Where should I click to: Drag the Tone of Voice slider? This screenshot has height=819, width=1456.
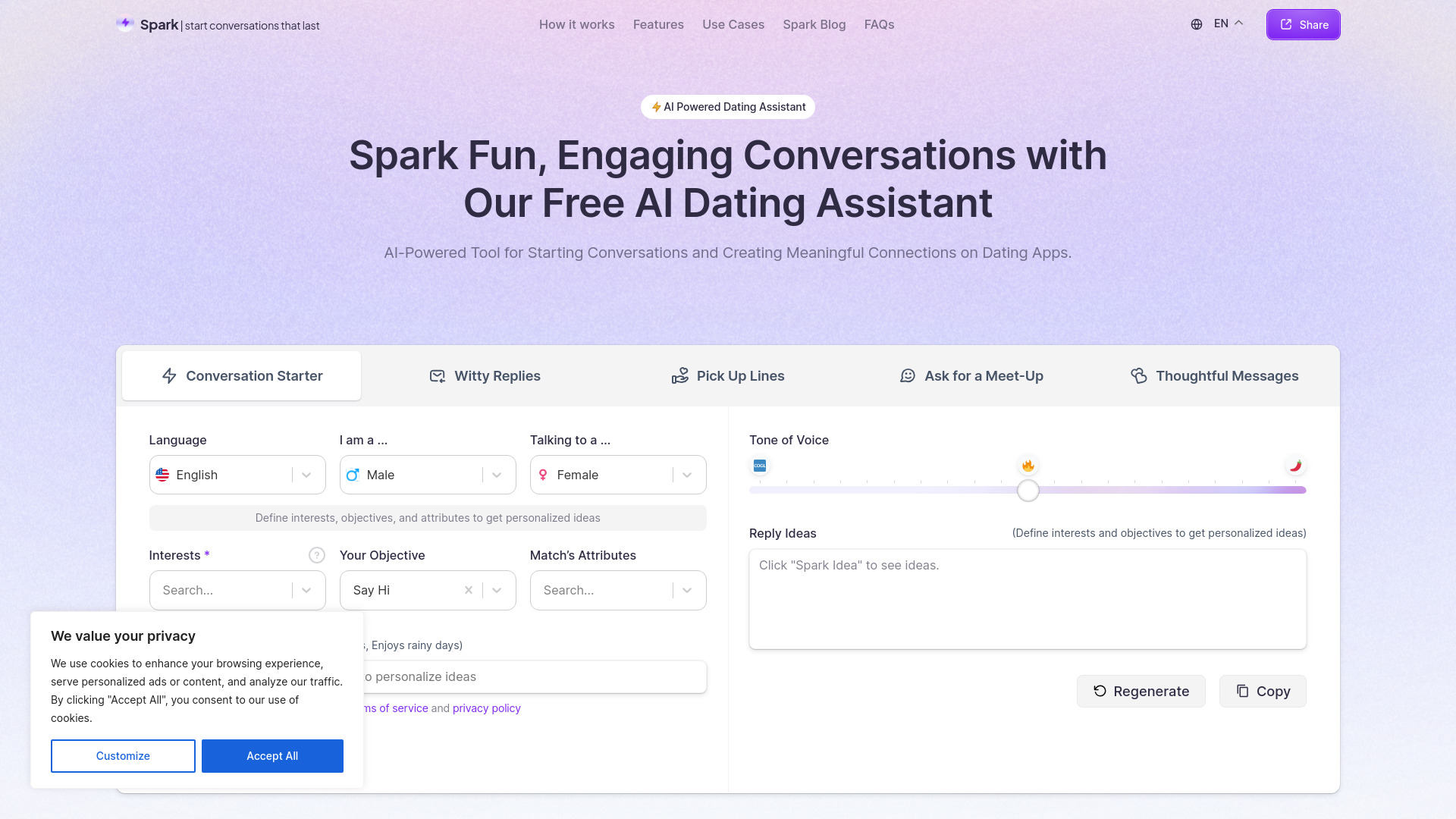[1028, 490]
